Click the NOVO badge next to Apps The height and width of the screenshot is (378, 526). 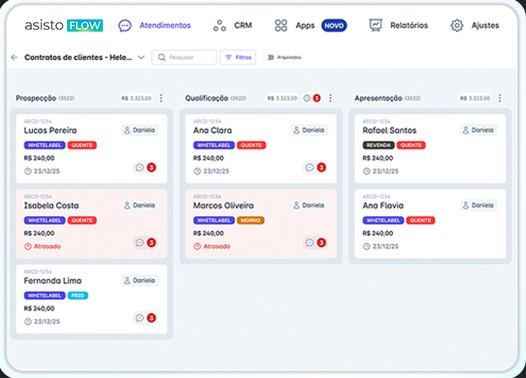334,25
